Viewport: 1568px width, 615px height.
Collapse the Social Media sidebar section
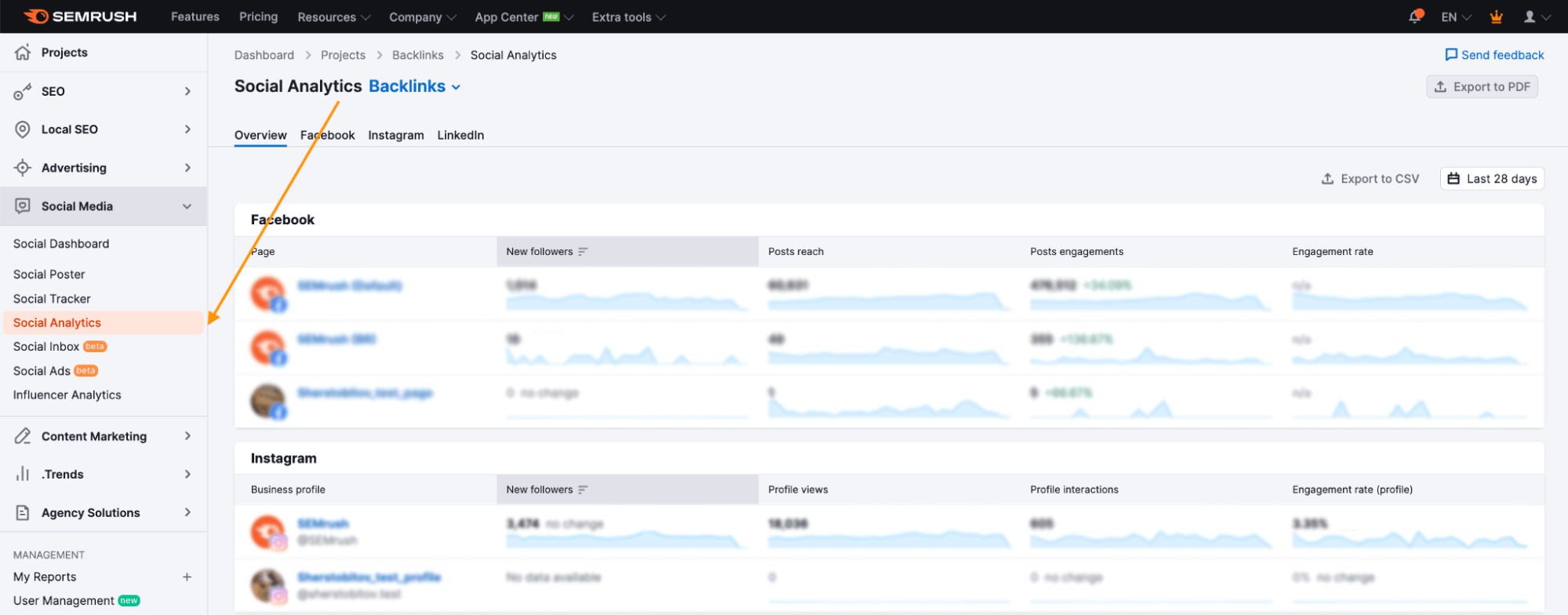pyautogui.click(x=187, y=206)
